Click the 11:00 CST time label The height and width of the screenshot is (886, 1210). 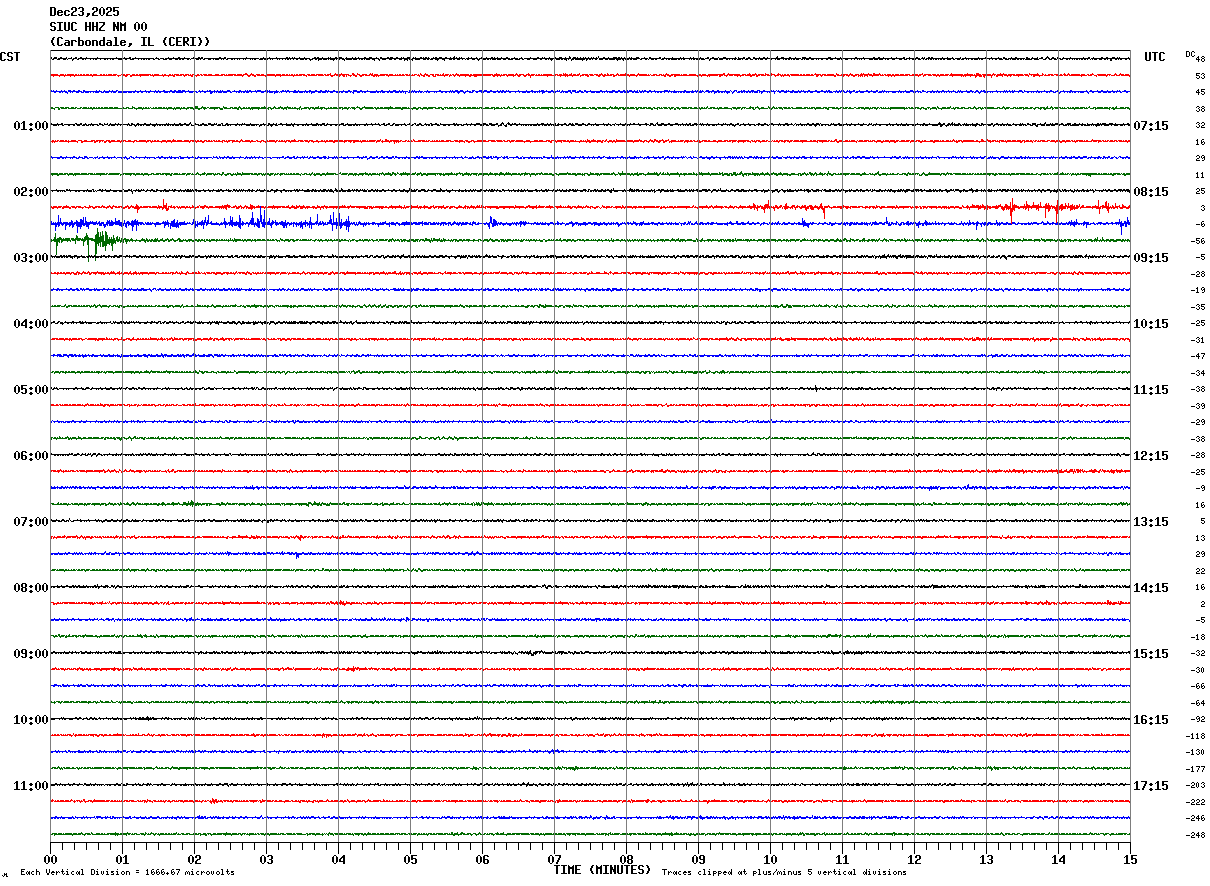tap(30, 786)
